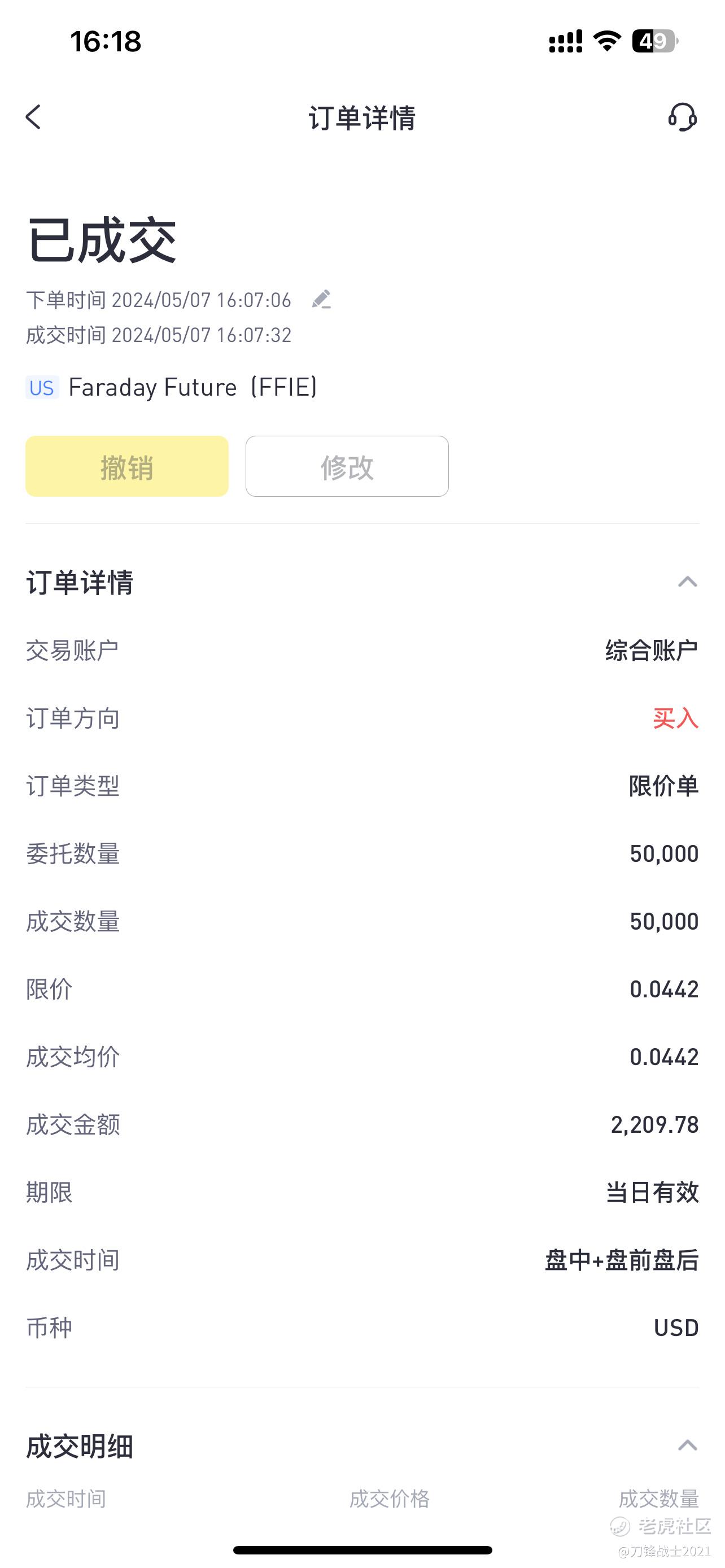
Task: Tap the battery indicator in status bar
Action: coord(655,41)
